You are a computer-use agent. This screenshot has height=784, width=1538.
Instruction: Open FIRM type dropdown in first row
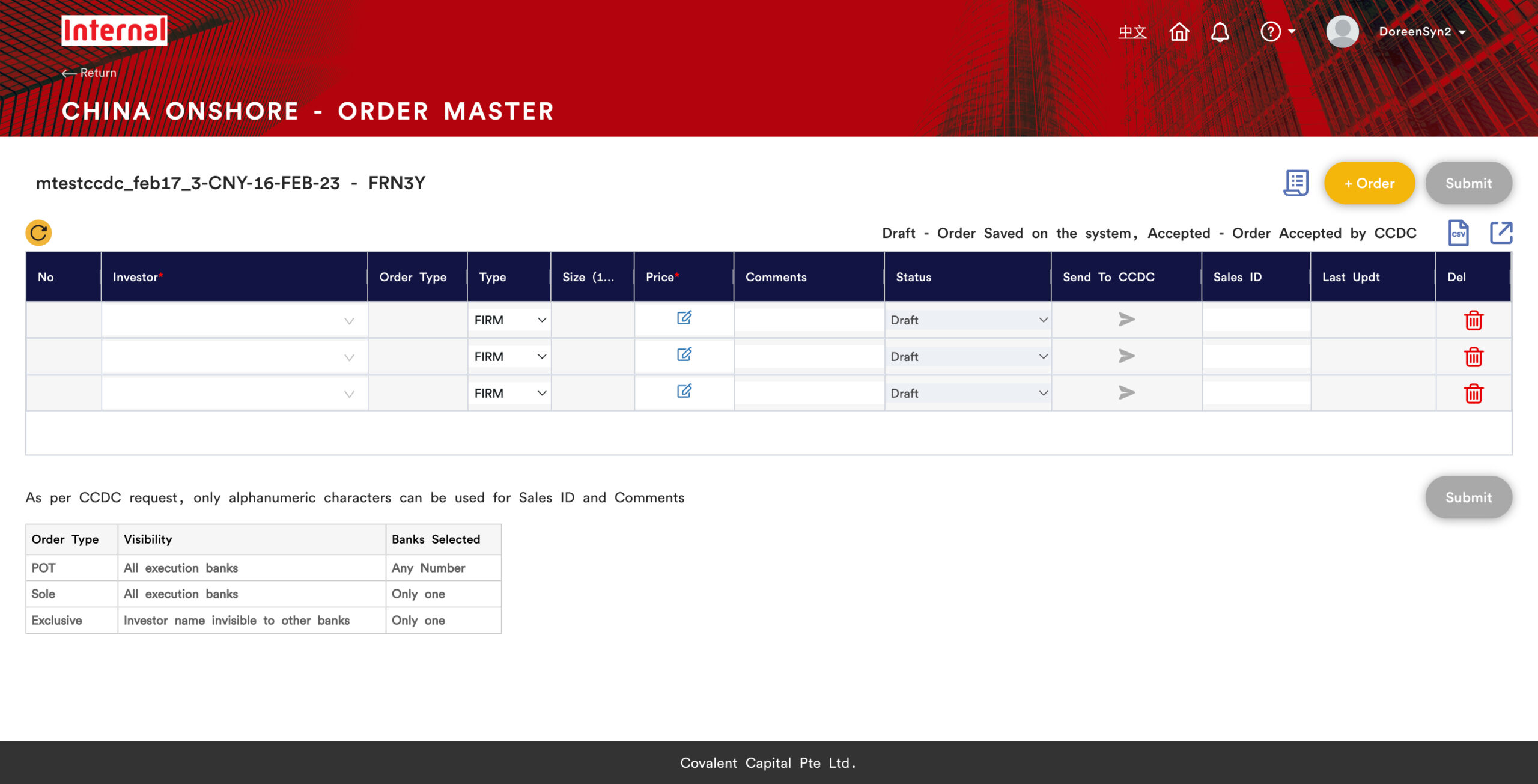(x=509, y=320)
